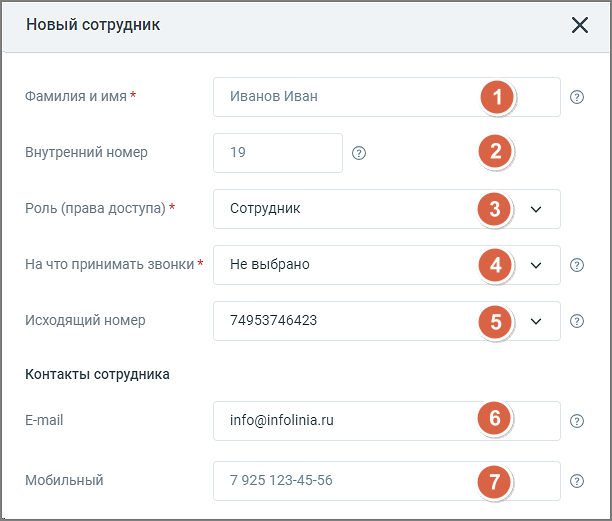Click help icon next to Внутренний номер
Image resolution: width=612 pixels, height=521 pixels.
click(359, 153)
